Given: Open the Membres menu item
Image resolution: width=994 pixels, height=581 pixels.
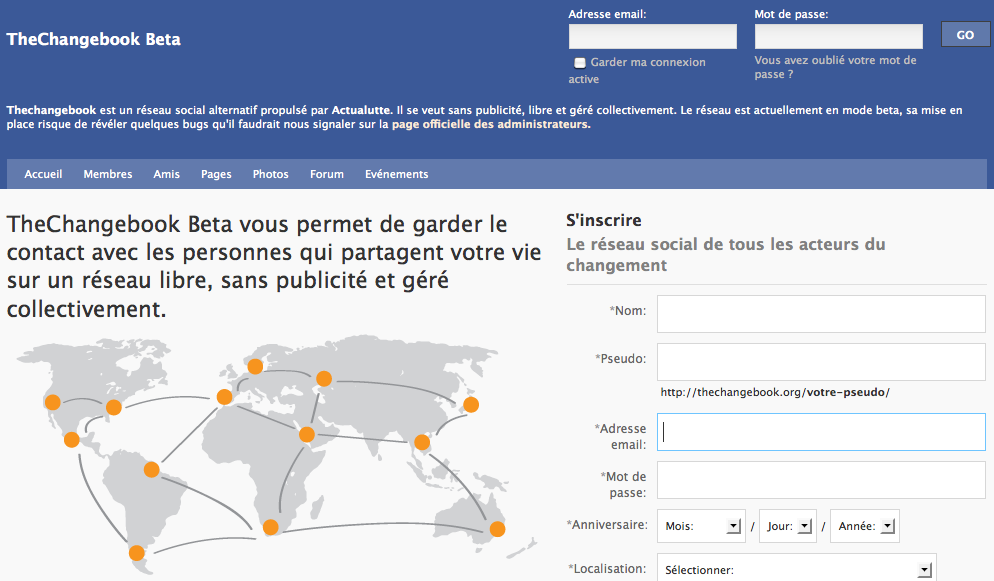Looking at the screenshot, I should coord(108,174).
